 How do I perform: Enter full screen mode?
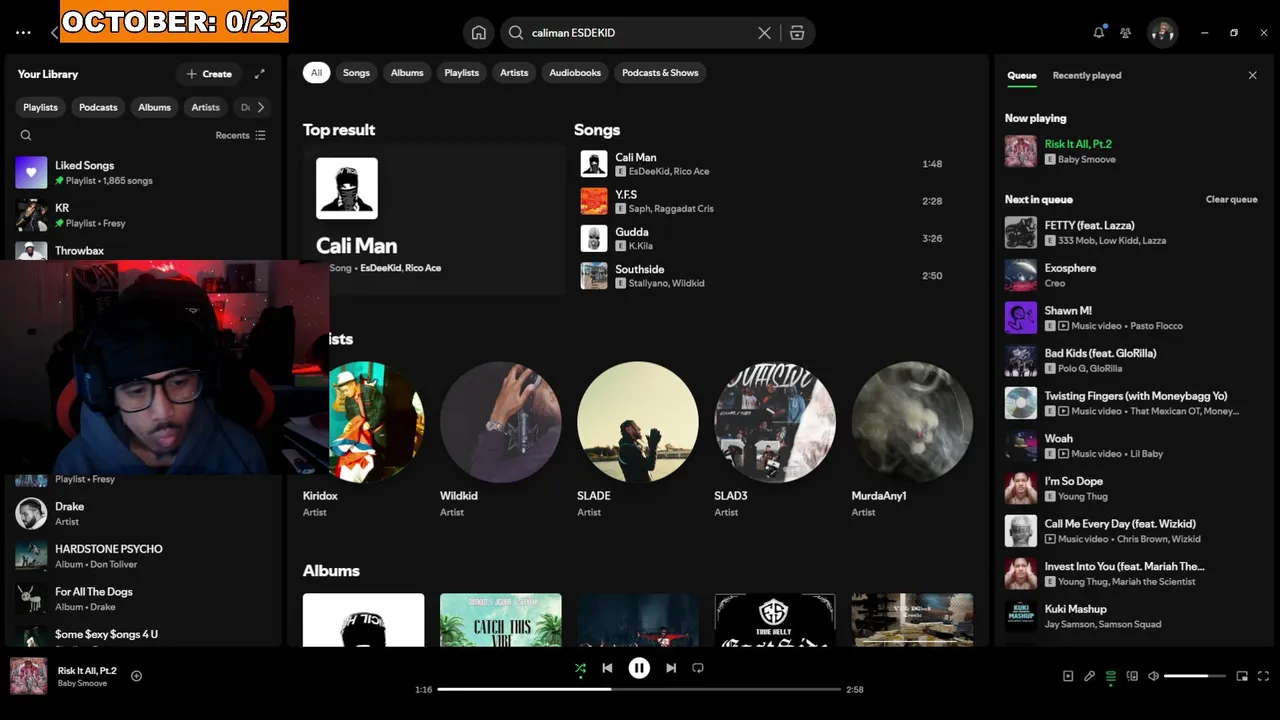pyautogui.click(x=1263, y=676)
